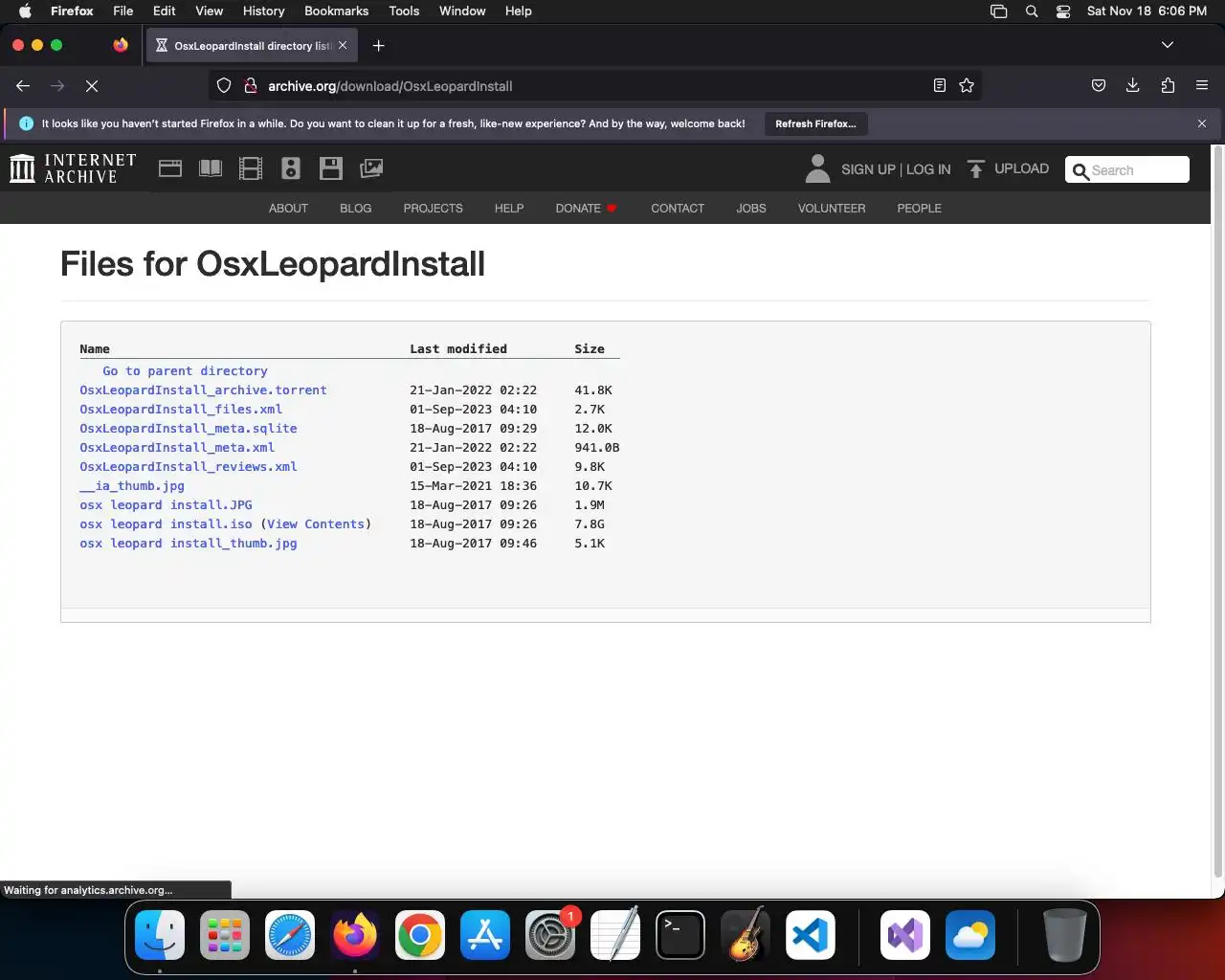Open __ia_thumb.jpg file
The width and height of the screenshot is (1225, 980).
pos(132,486)
